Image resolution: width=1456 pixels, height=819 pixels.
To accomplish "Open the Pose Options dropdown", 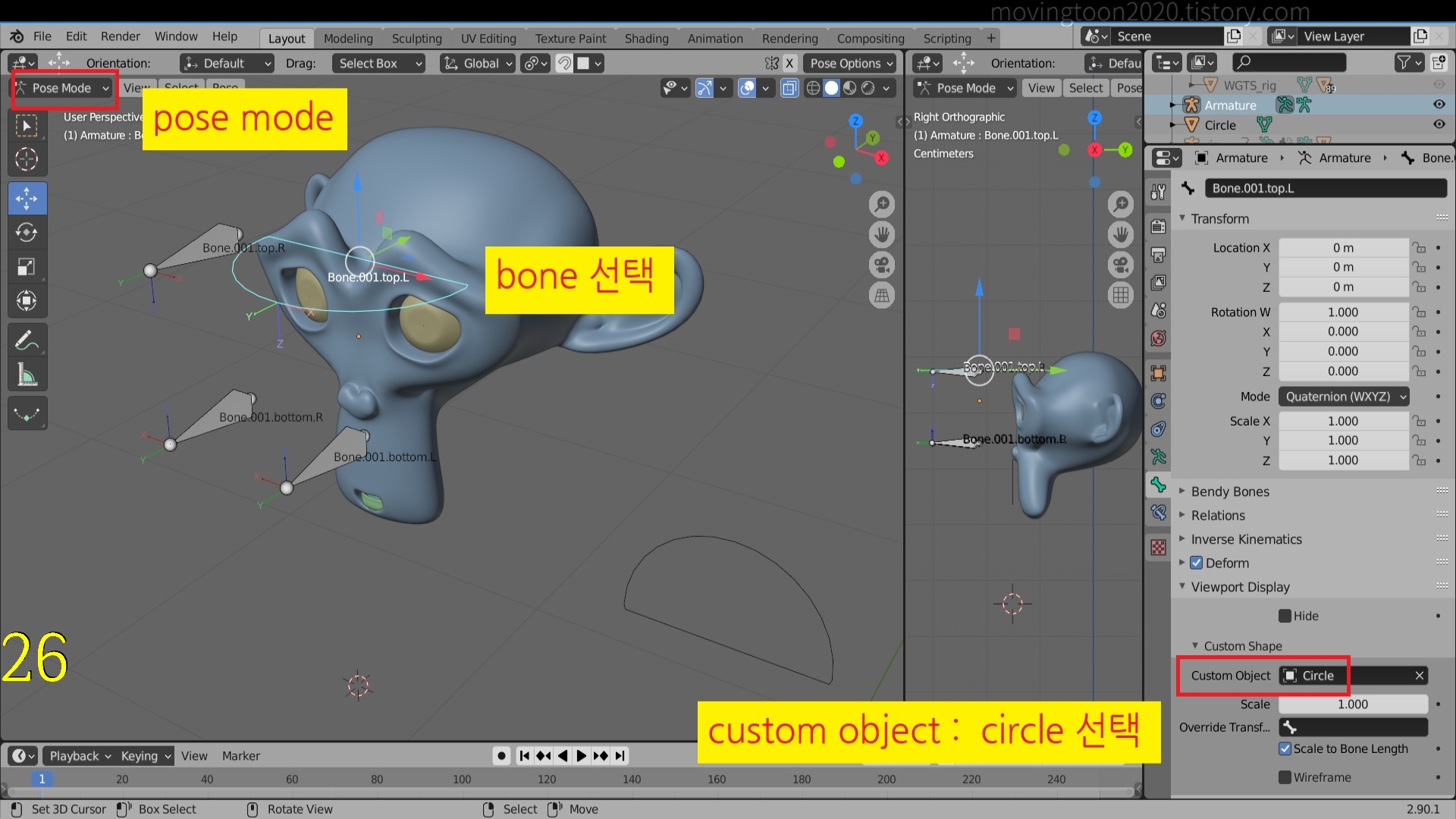I will tap(850, 64).
